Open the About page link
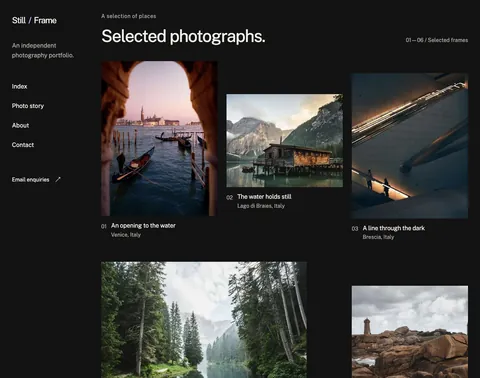The image size is (480, 378). coord(20,125)
